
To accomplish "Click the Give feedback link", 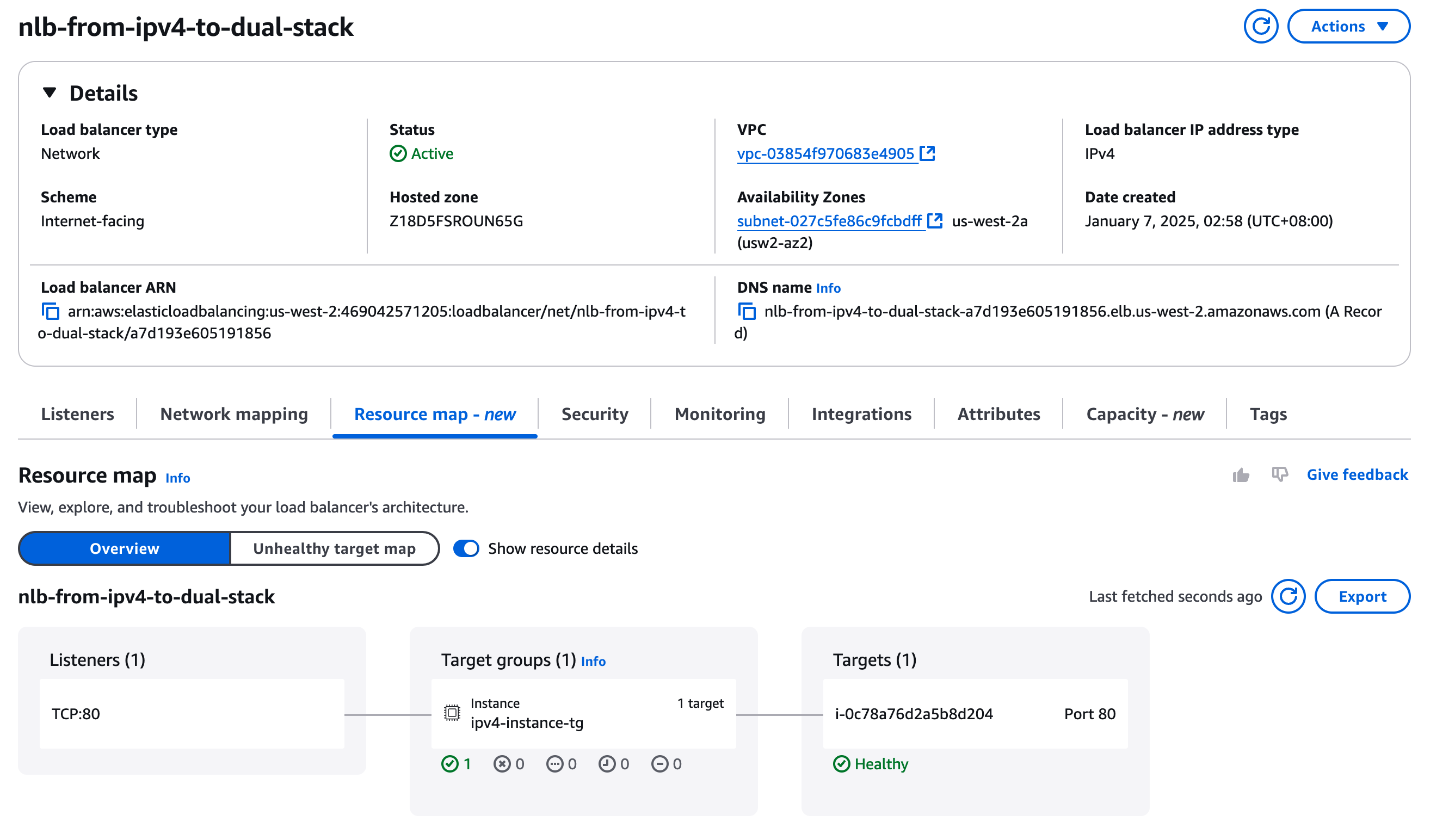I will [1357, 475].
